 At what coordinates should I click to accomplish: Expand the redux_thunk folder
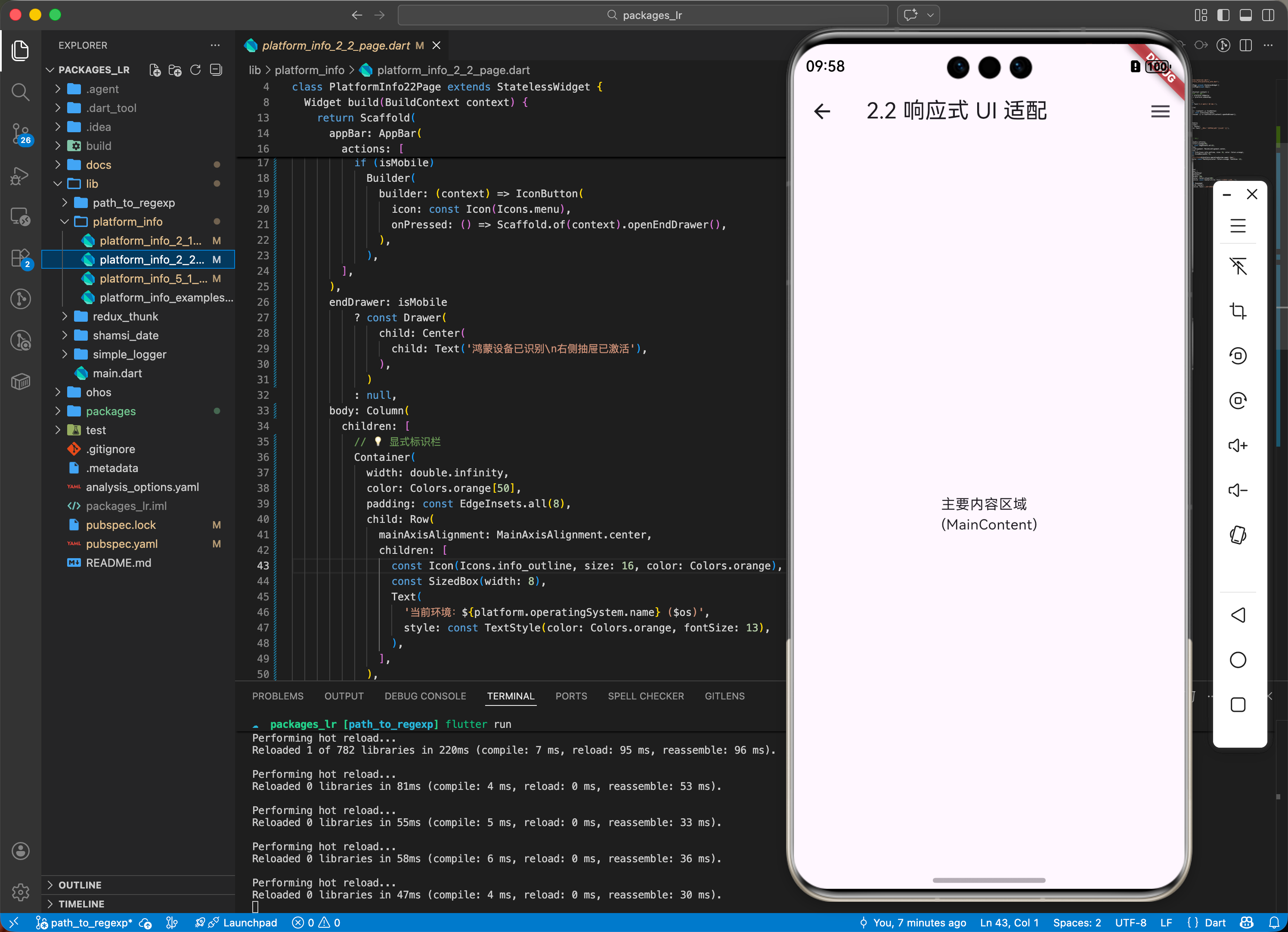[x=125, y=317]
